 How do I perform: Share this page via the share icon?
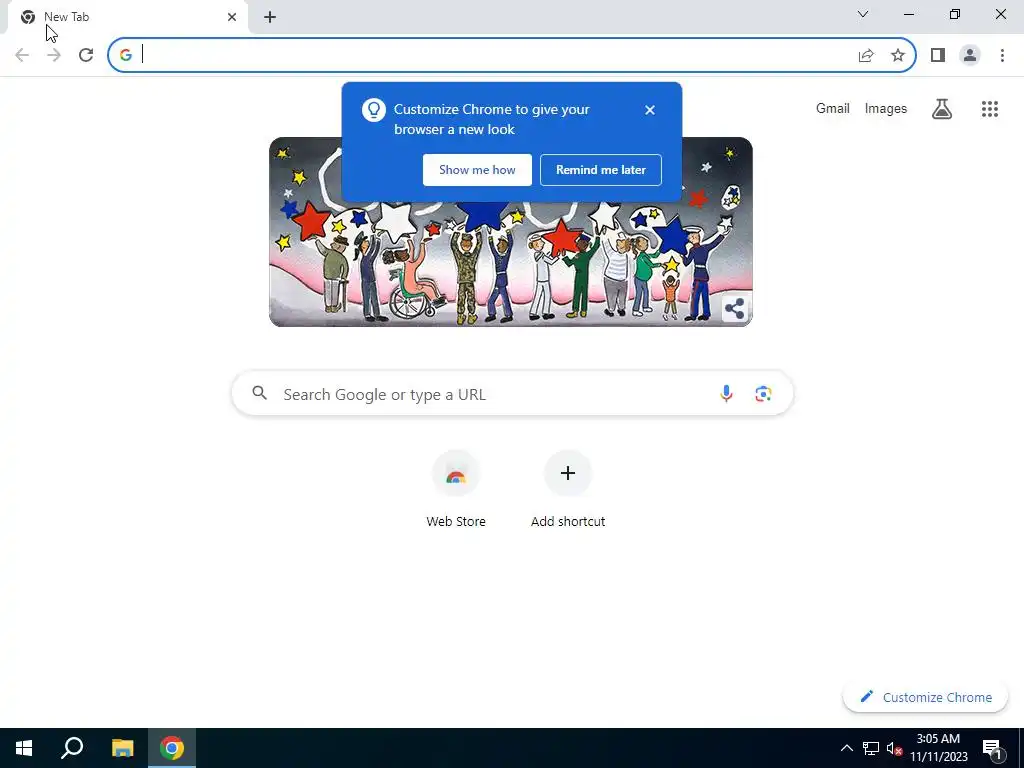coord(866,55)
